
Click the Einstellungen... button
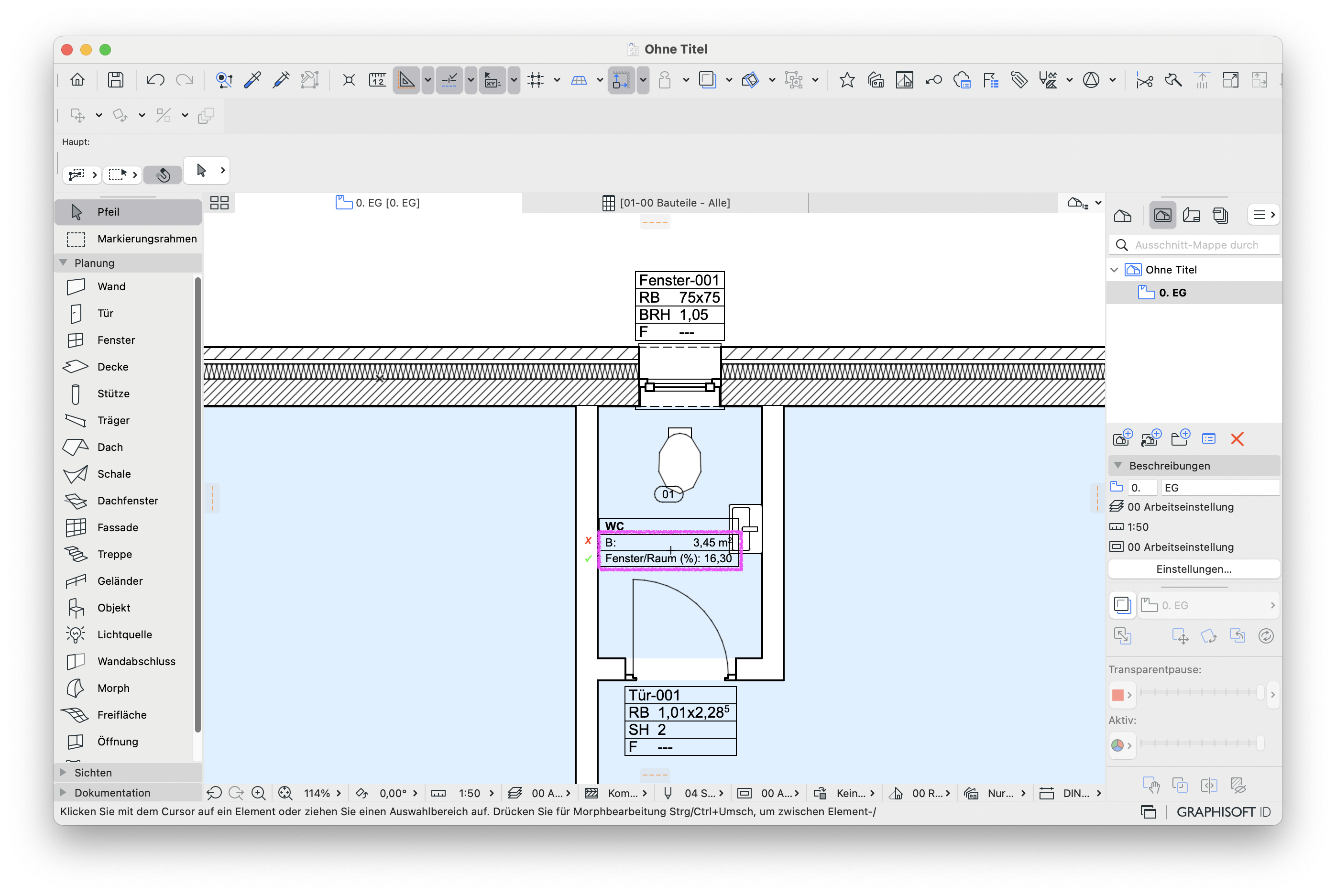pyautogui.click(x=1194, y=569)
